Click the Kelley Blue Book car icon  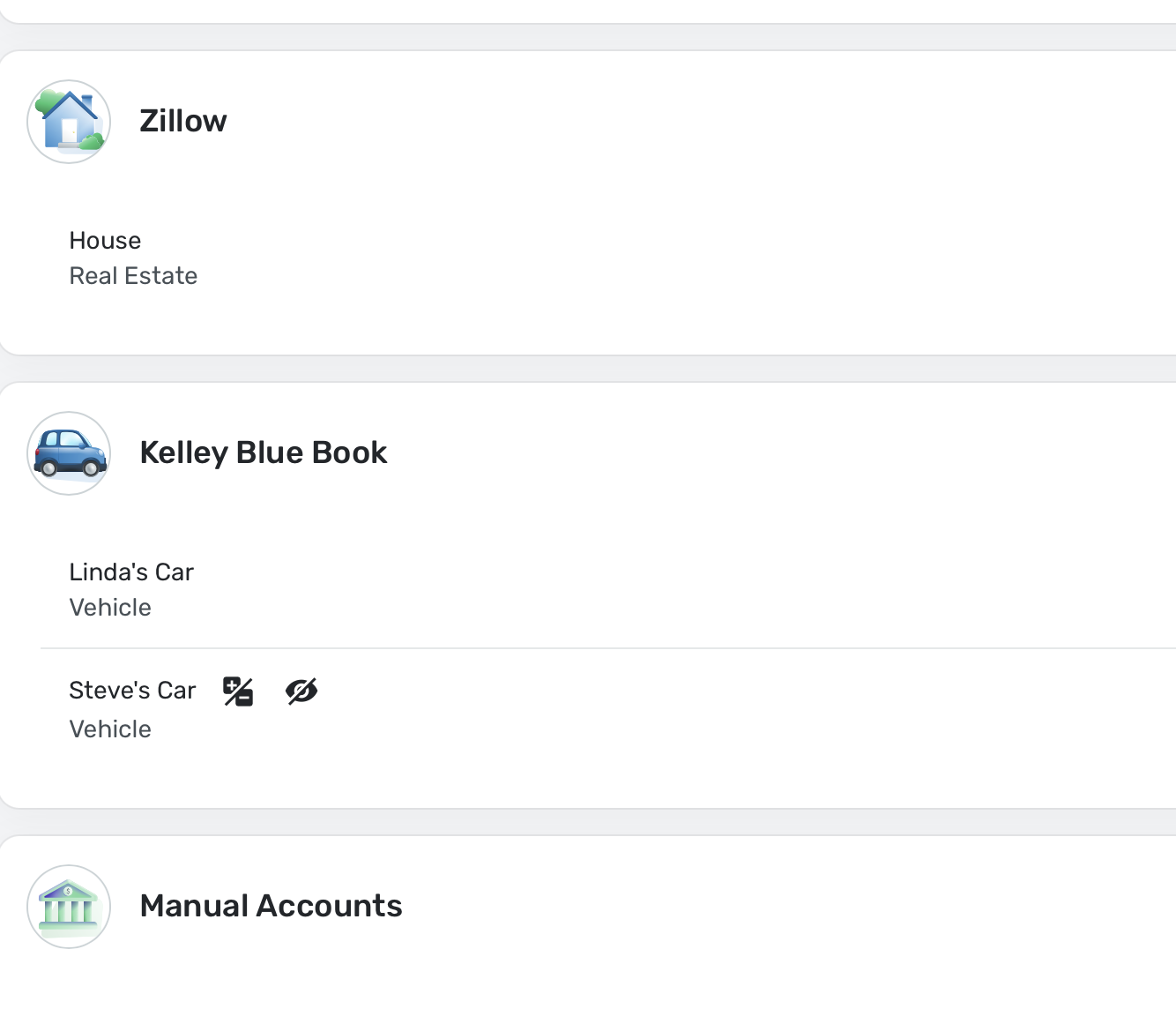tap(69, 453)
